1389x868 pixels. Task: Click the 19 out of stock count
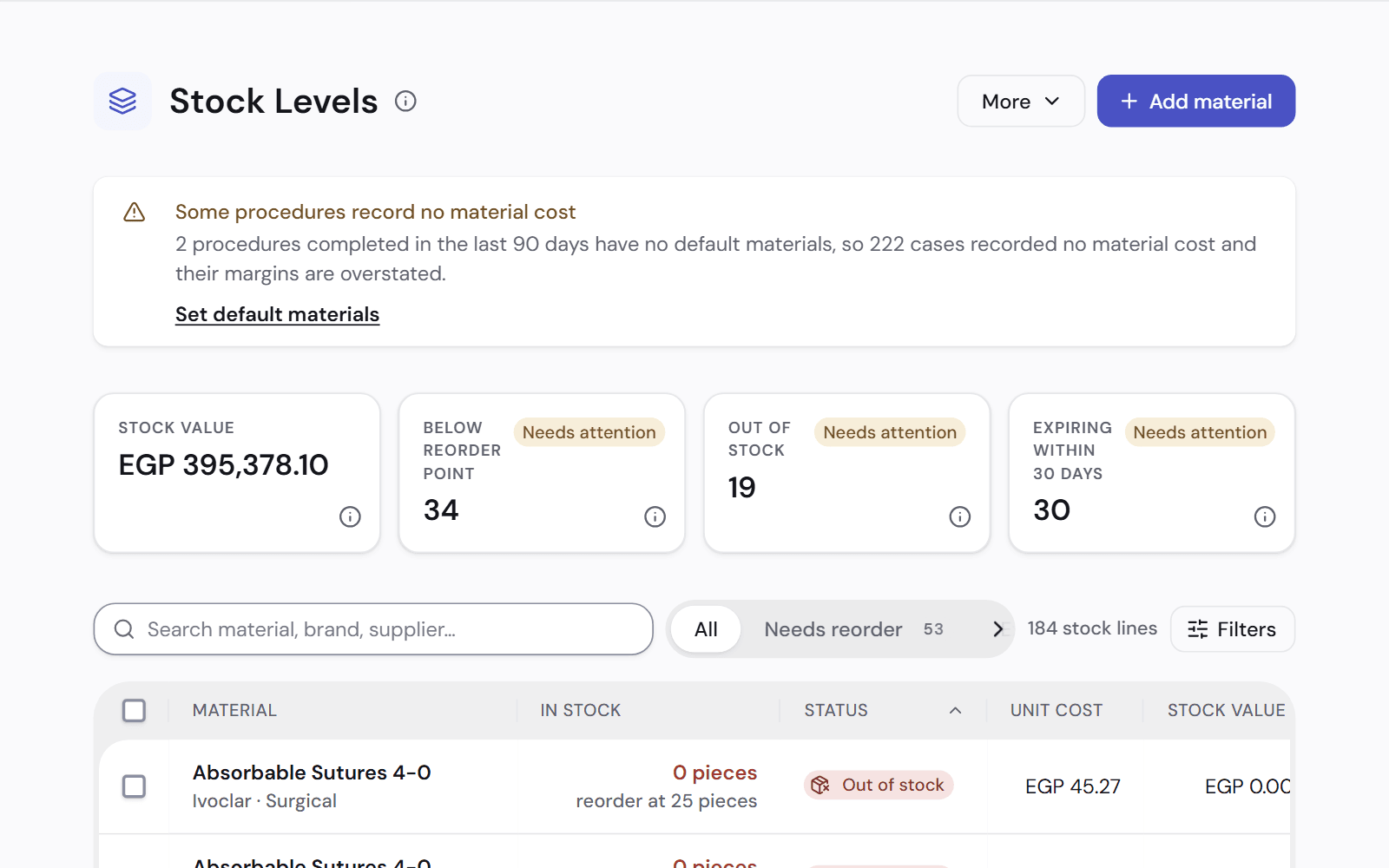741,488
